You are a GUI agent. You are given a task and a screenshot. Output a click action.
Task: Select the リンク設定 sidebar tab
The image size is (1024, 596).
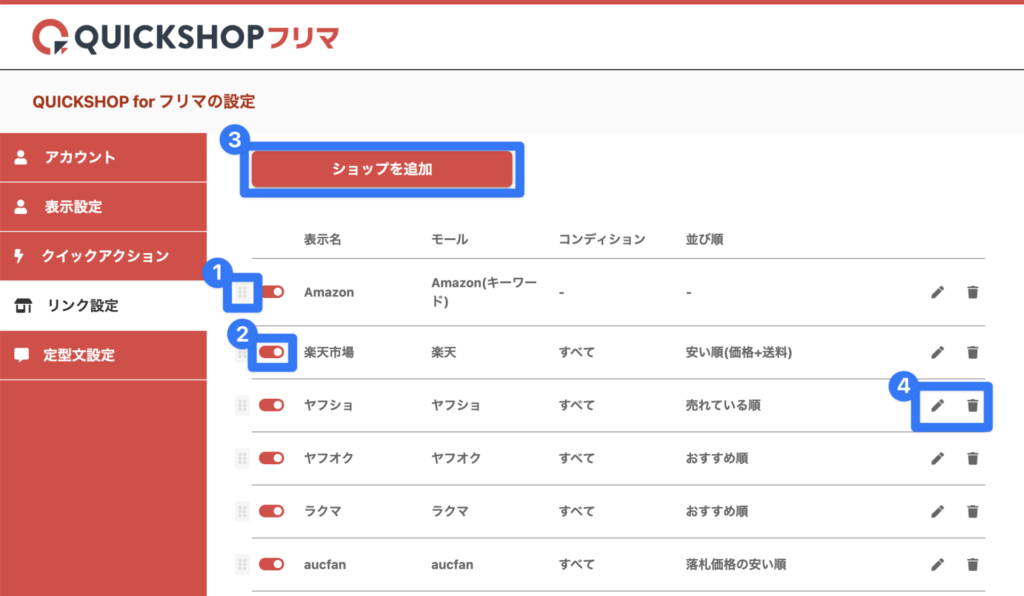[x=103, y=306]
